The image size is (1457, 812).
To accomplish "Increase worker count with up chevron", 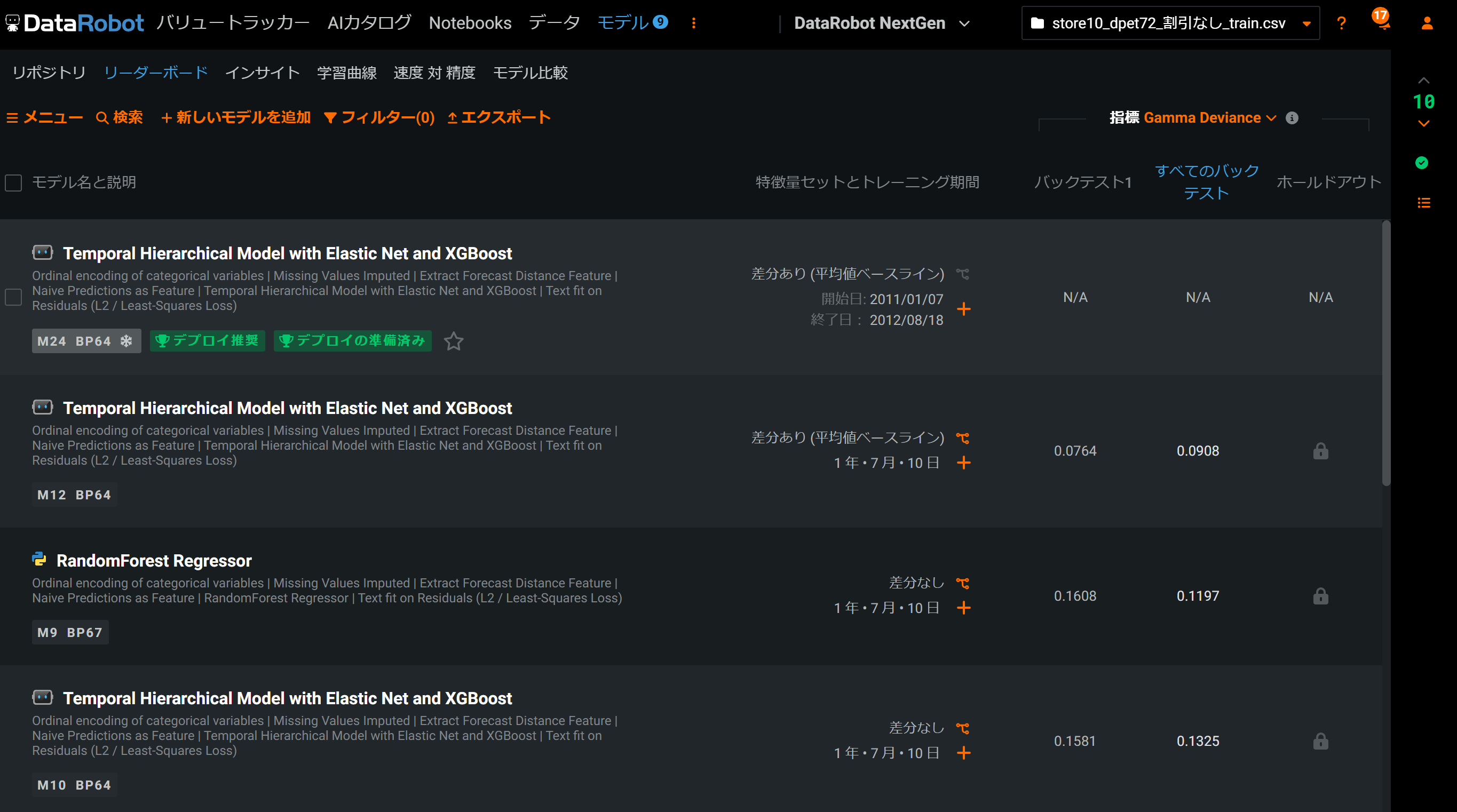I will click(1423, 81).
